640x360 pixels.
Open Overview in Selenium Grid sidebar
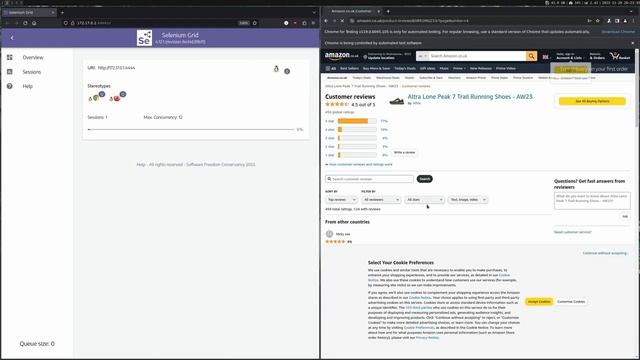(x=33, y=58)
